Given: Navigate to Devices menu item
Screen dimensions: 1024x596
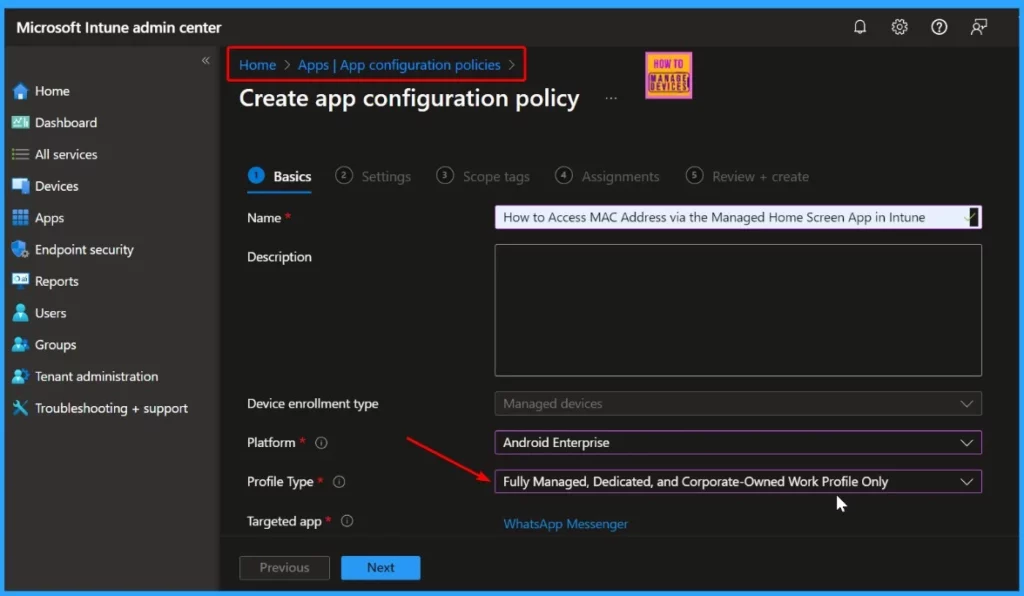Looking at the screenshot, I should pos(57,186).
